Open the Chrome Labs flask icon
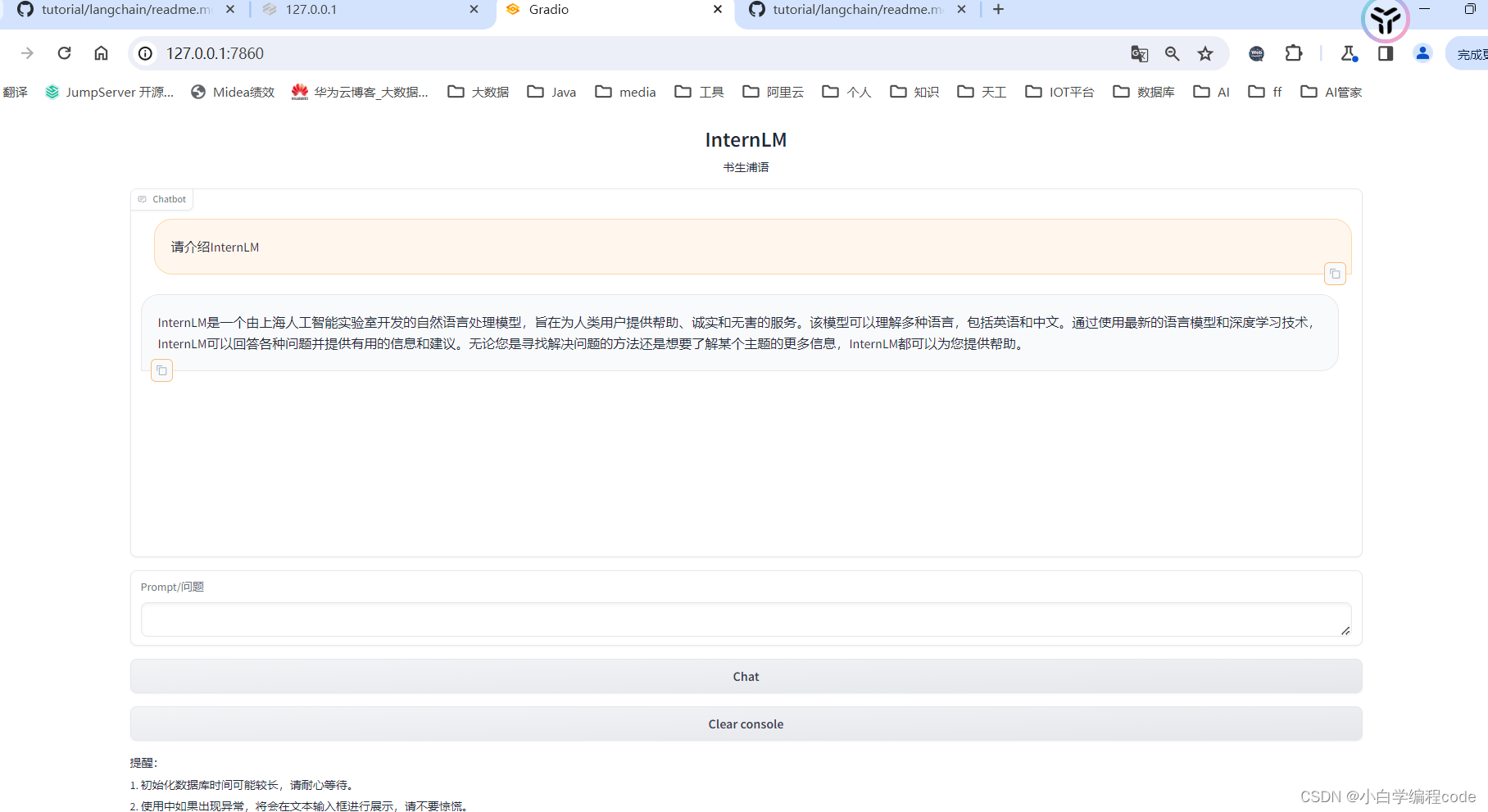 click(1349, 53)
